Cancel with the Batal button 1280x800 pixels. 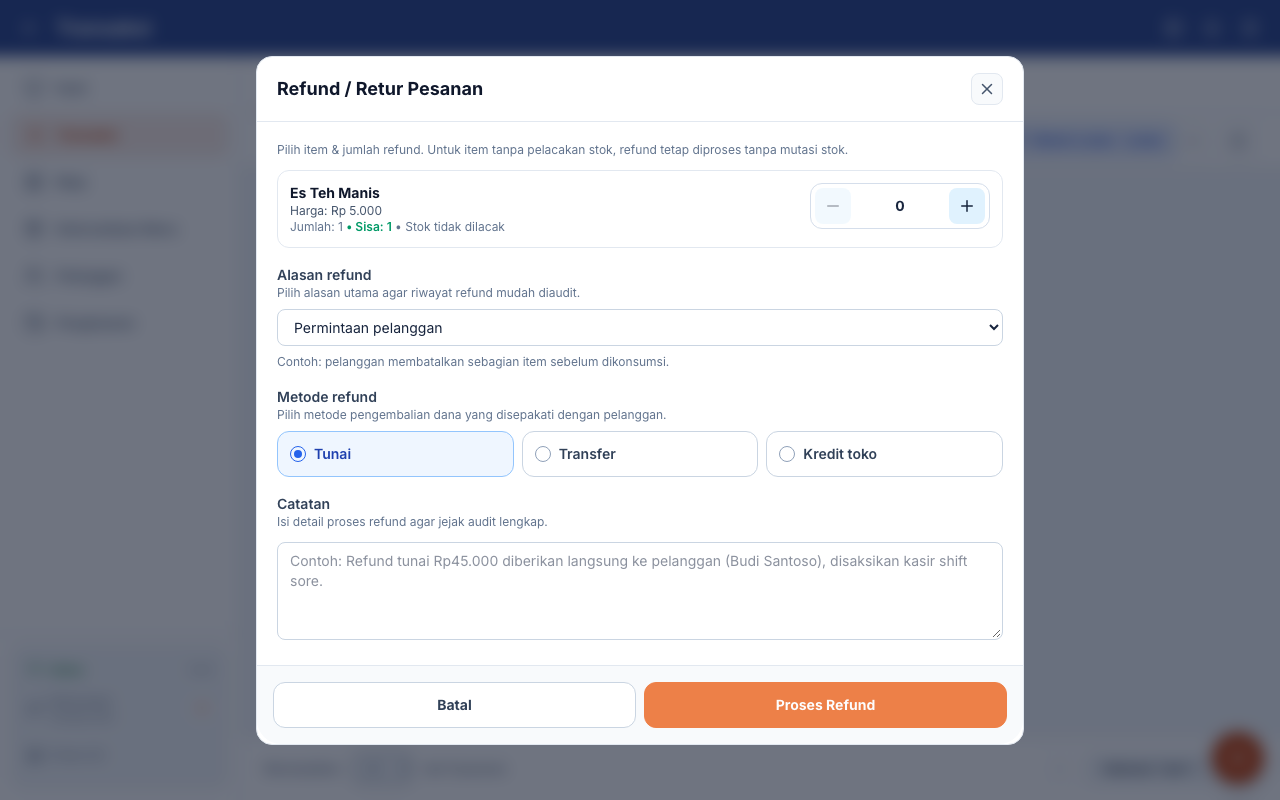tap(454, 705)
